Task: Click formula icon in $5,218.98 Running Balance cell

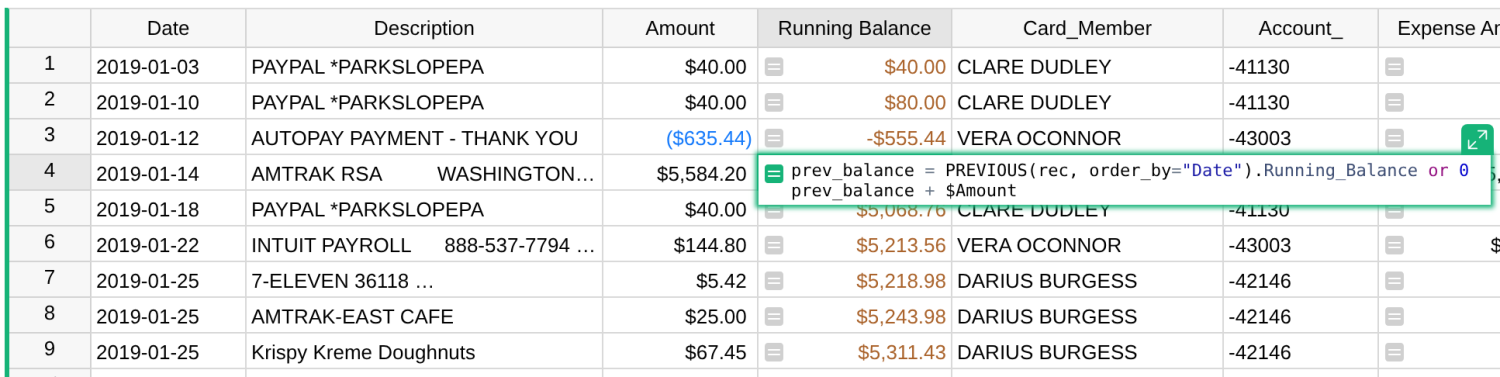Action: pos(774,281)
